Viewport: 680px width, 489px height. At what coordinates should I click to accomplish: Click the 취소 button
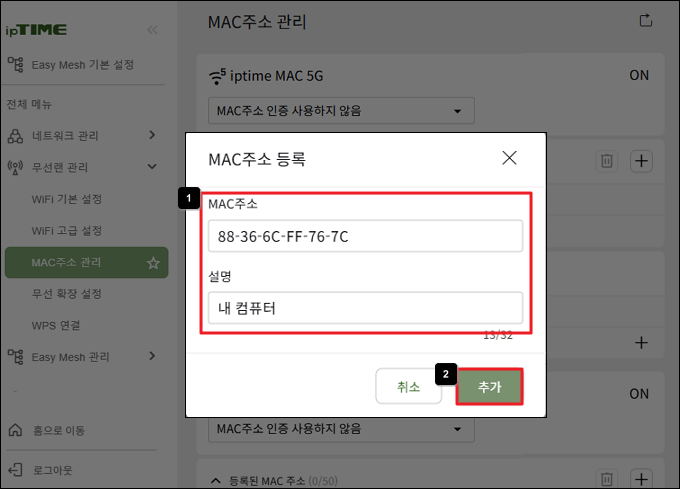pyautogui.click(x=409, y=386)
